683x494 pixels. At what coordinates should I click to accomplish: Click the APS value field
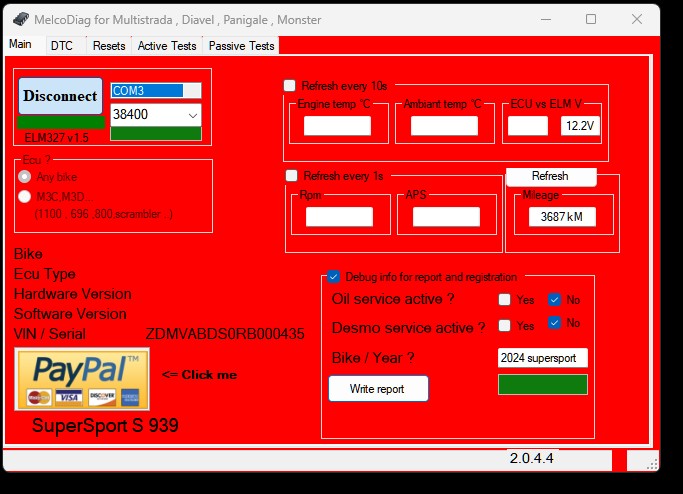click(x=446, y=217)
